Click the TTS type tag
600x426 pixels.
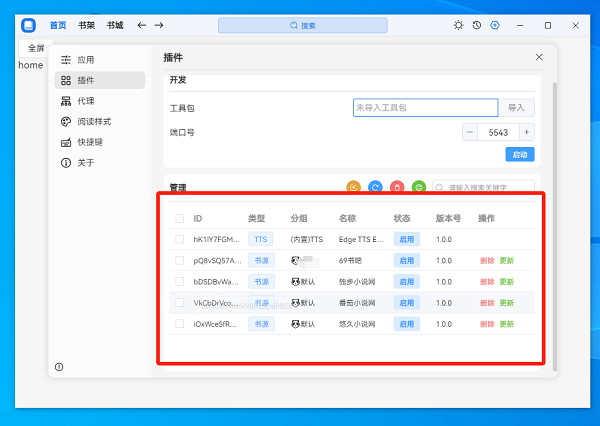click(261, 239)
